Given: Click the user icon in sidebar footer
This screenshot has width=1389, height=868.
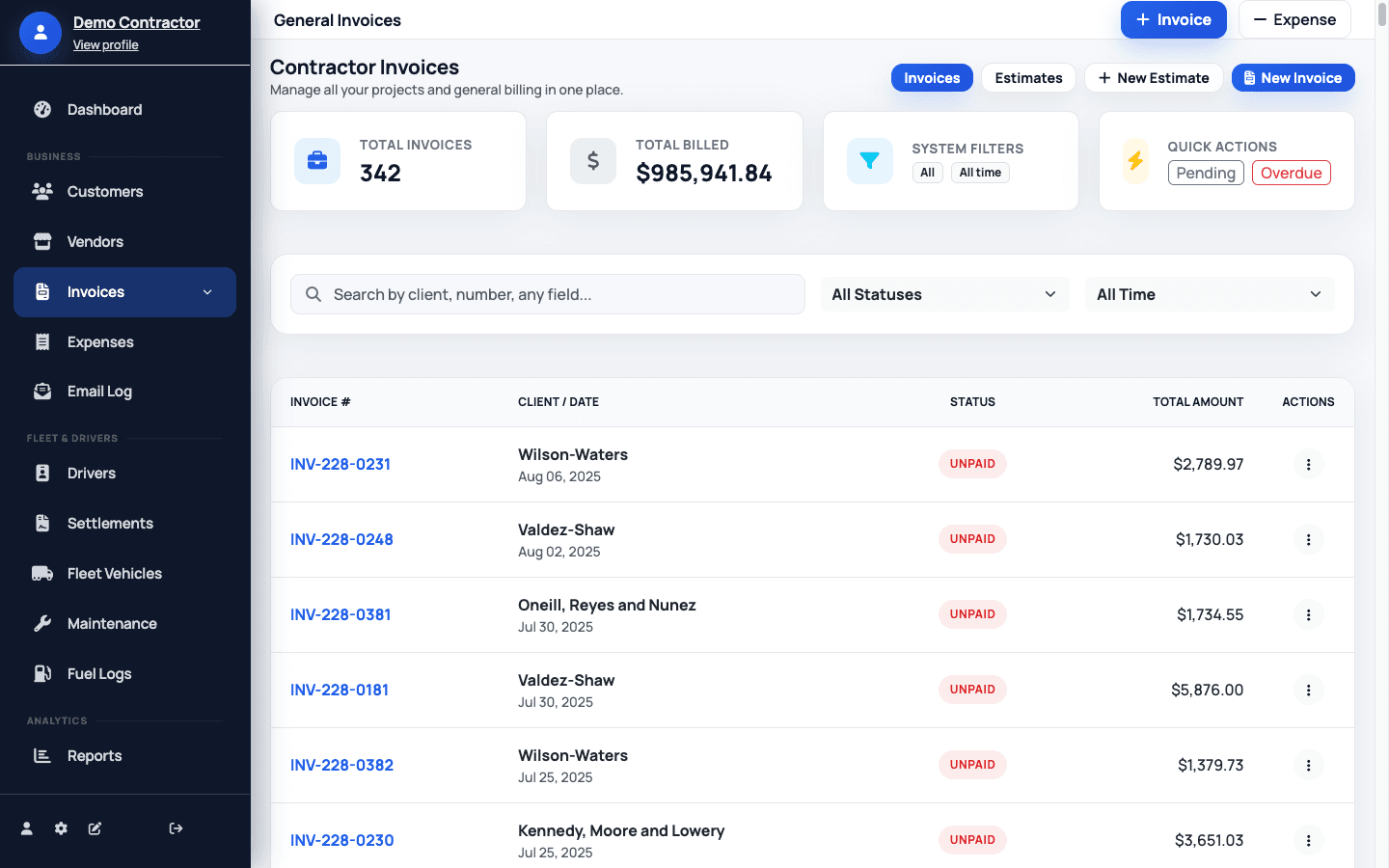Looking at the screenshot, I should (x=27, y=828).
